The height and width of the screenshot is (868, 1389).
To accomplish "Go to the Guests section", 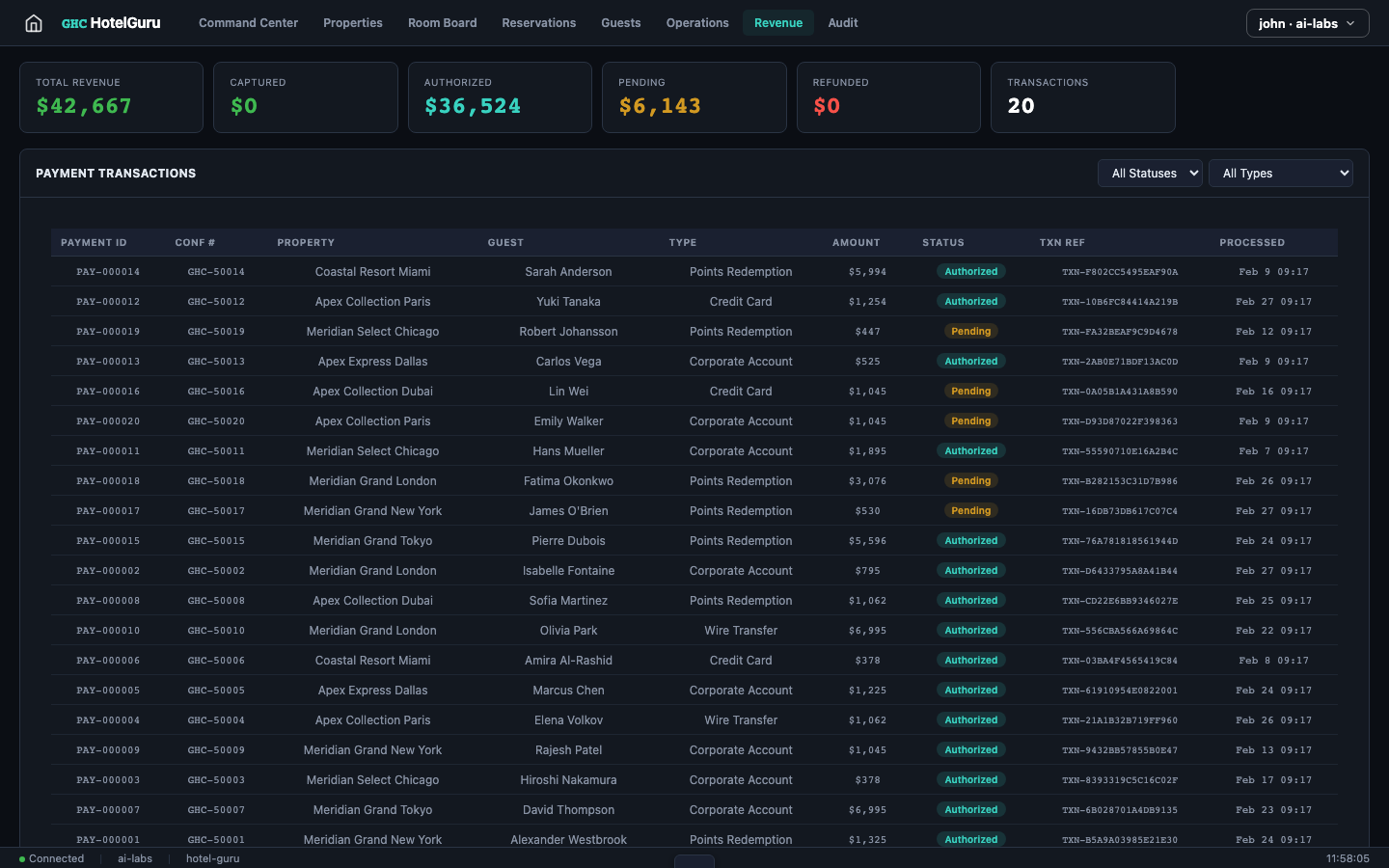I will click(620, 22).
